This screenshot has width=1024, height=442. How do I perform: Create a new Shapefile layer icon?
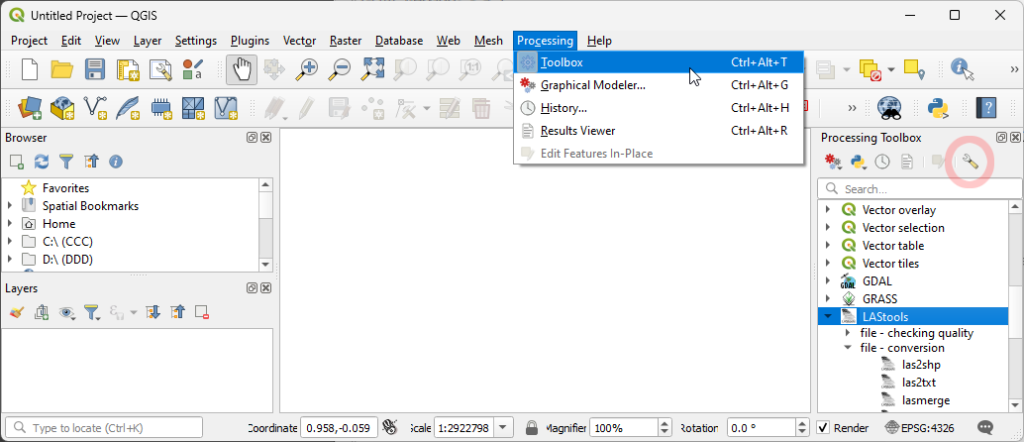tap(95, 108)
